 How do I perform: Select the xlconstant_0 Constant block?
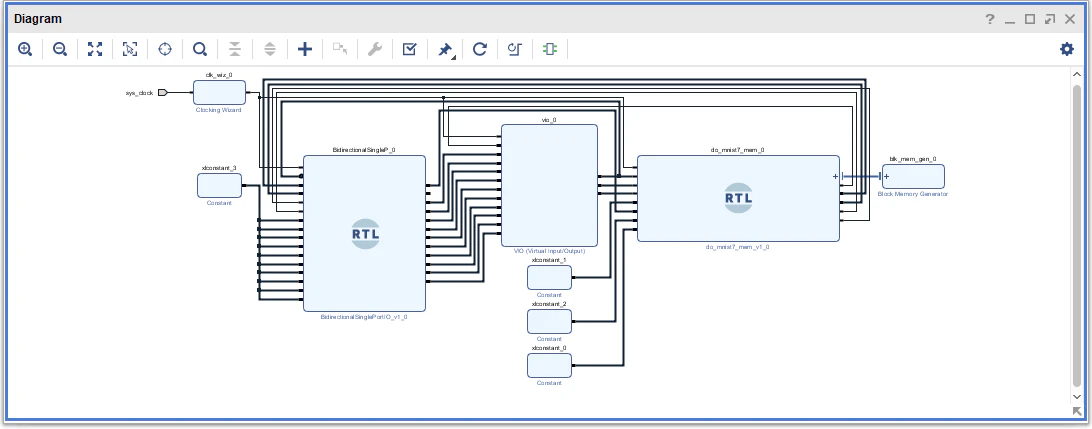549,365
